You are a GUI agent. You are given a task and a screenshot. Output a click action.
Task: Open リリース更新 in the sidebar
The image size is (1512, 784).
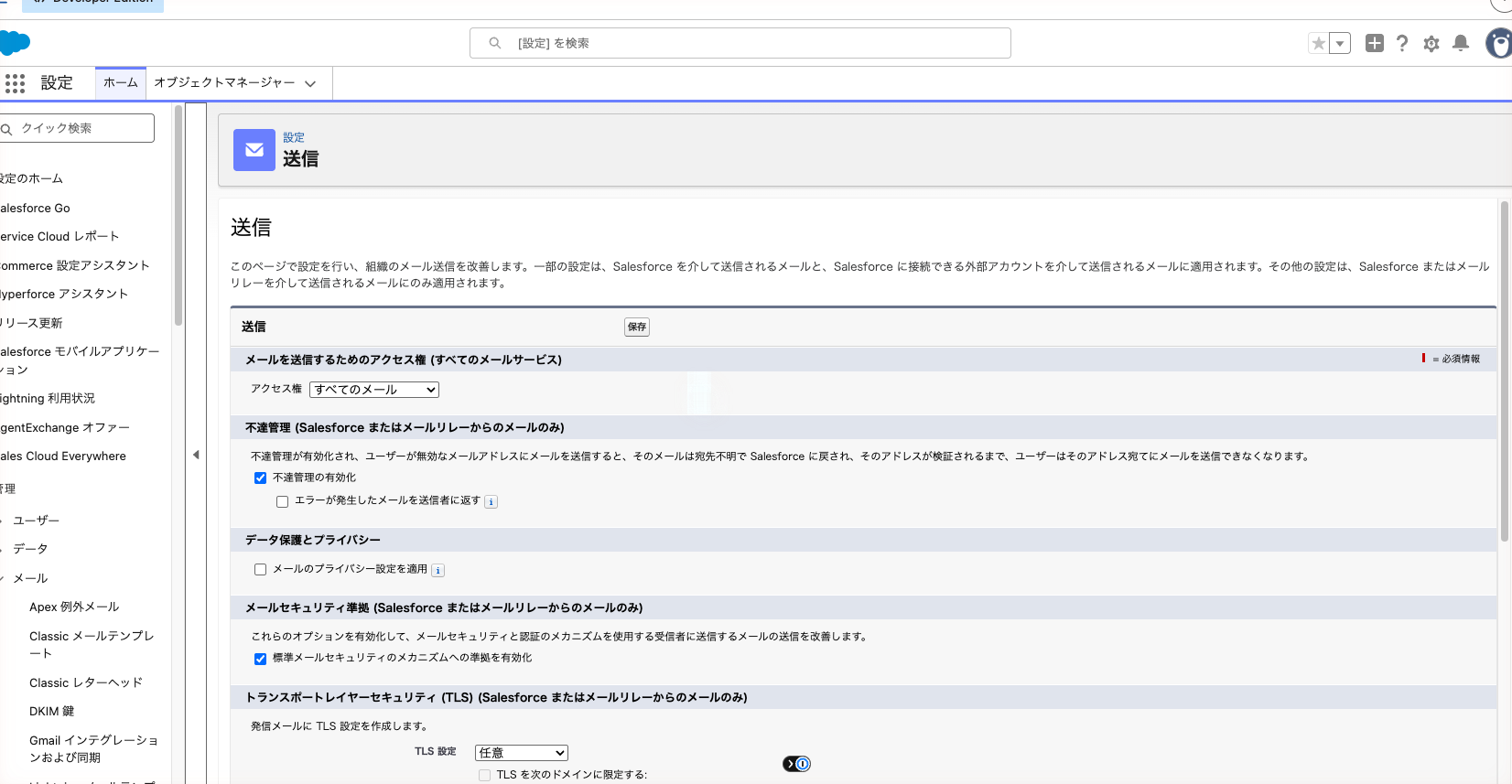coord(31,323)
